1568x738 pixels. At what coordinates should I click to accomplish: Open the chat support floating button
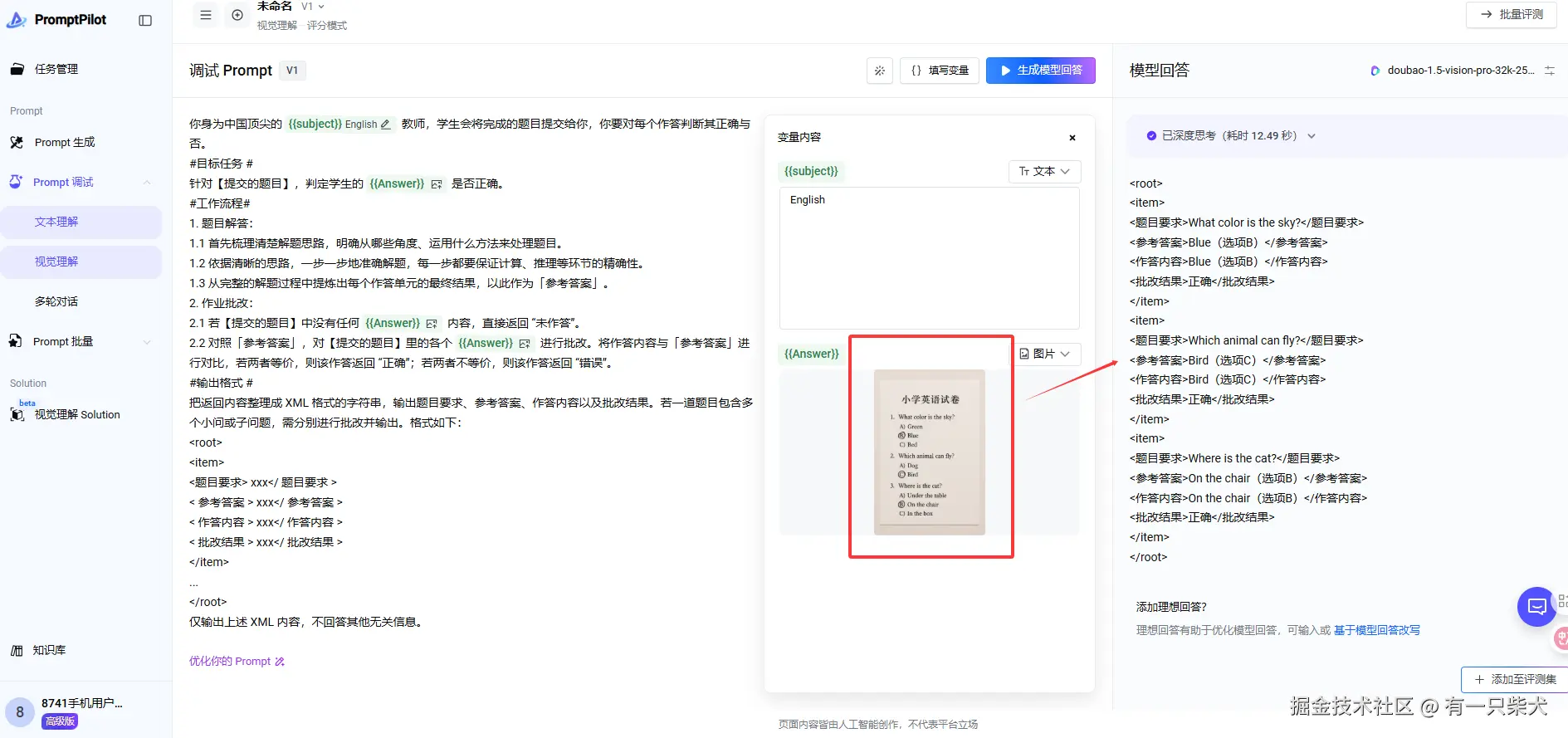(x=1537, y=607)
